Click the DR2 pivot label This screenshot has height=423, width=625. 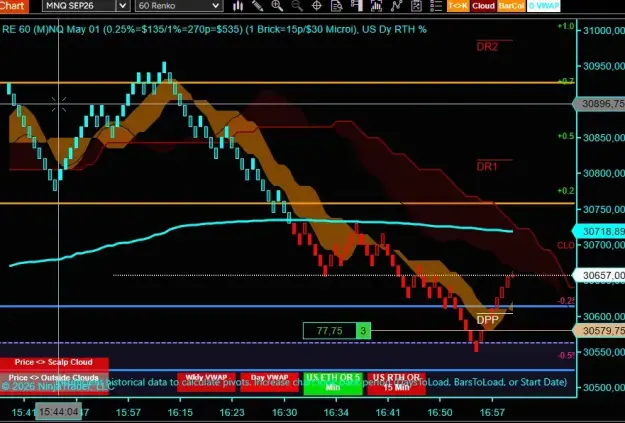487,47
